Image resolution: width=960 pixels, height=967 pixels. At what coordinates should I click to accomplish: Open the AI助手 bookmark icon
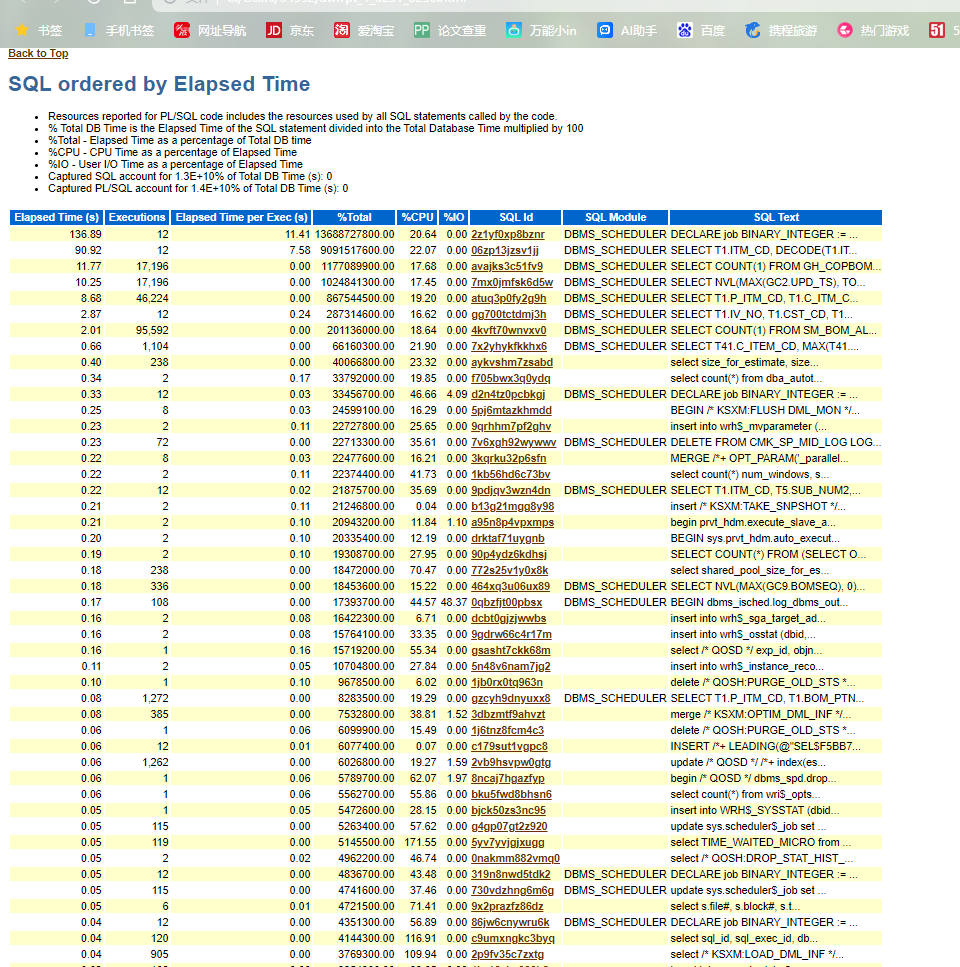pos(605,30)
